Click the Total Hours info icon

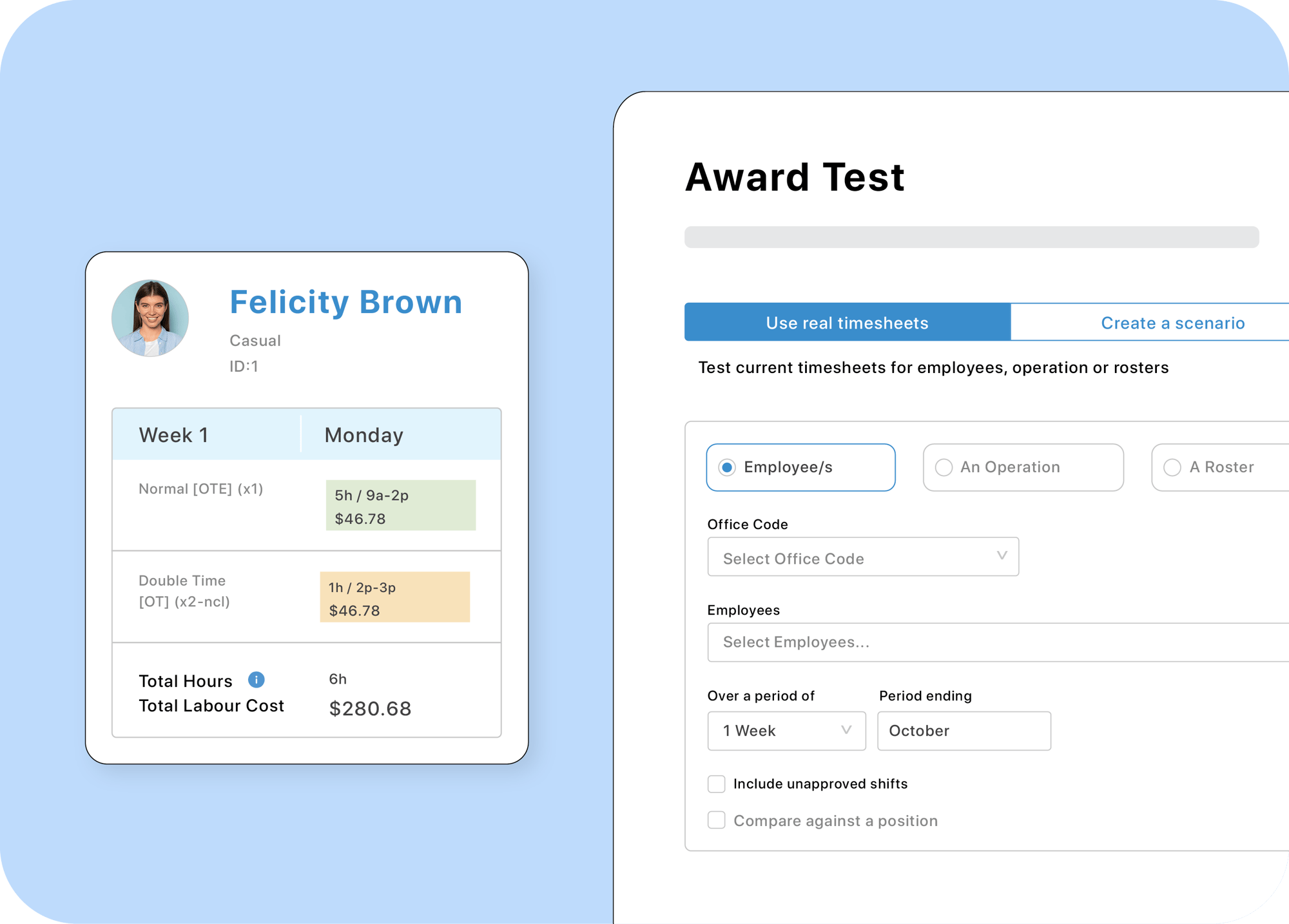coord(256,680)
